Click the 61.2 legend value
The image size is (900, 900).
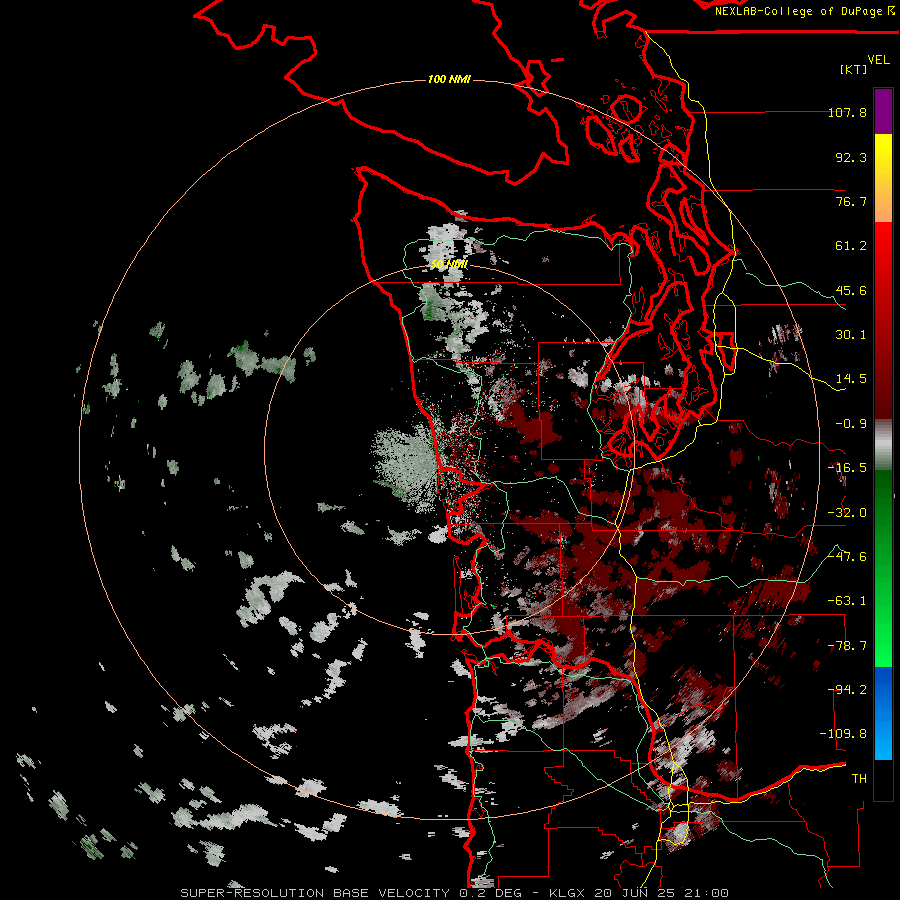coord(851,246)
